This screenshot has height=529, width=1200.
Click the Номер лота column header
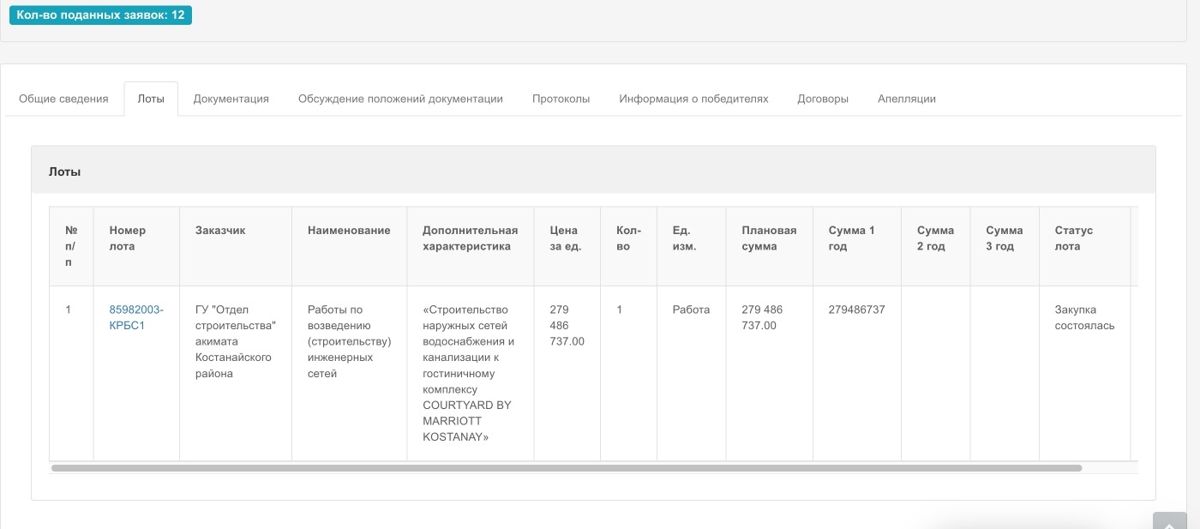click(x=128, y=238)
